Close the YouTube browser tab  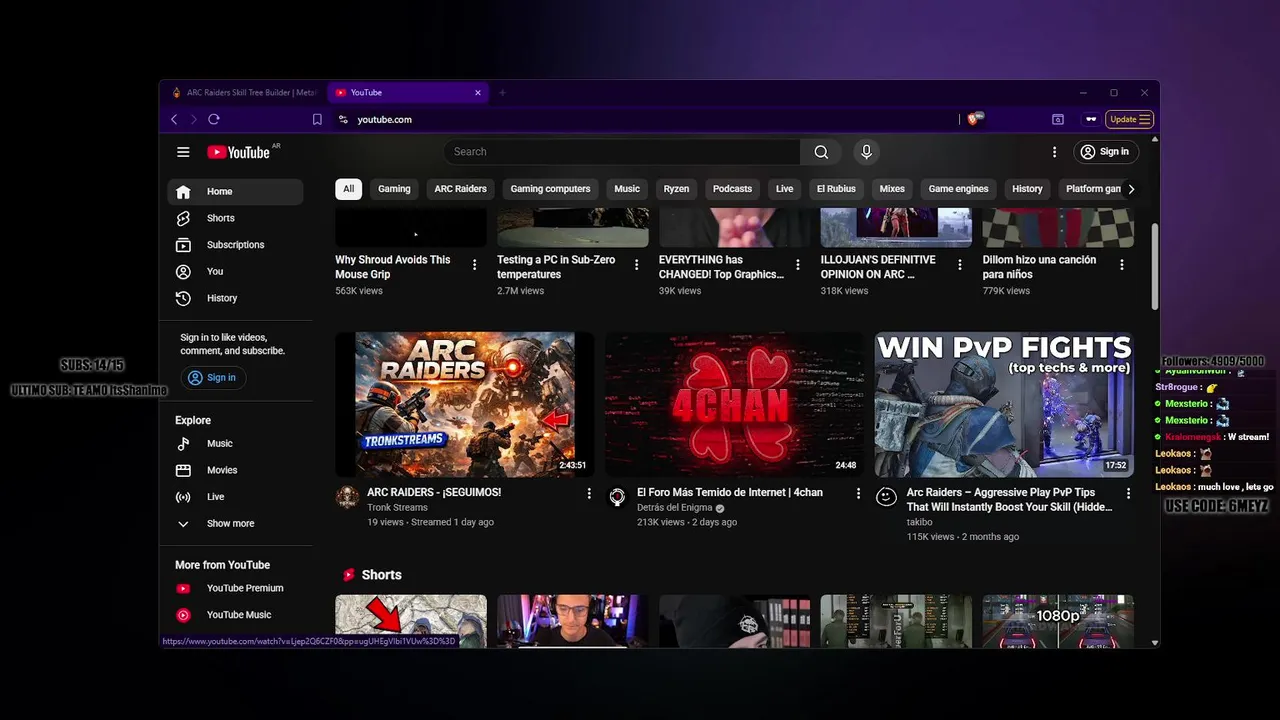point(478,93)
